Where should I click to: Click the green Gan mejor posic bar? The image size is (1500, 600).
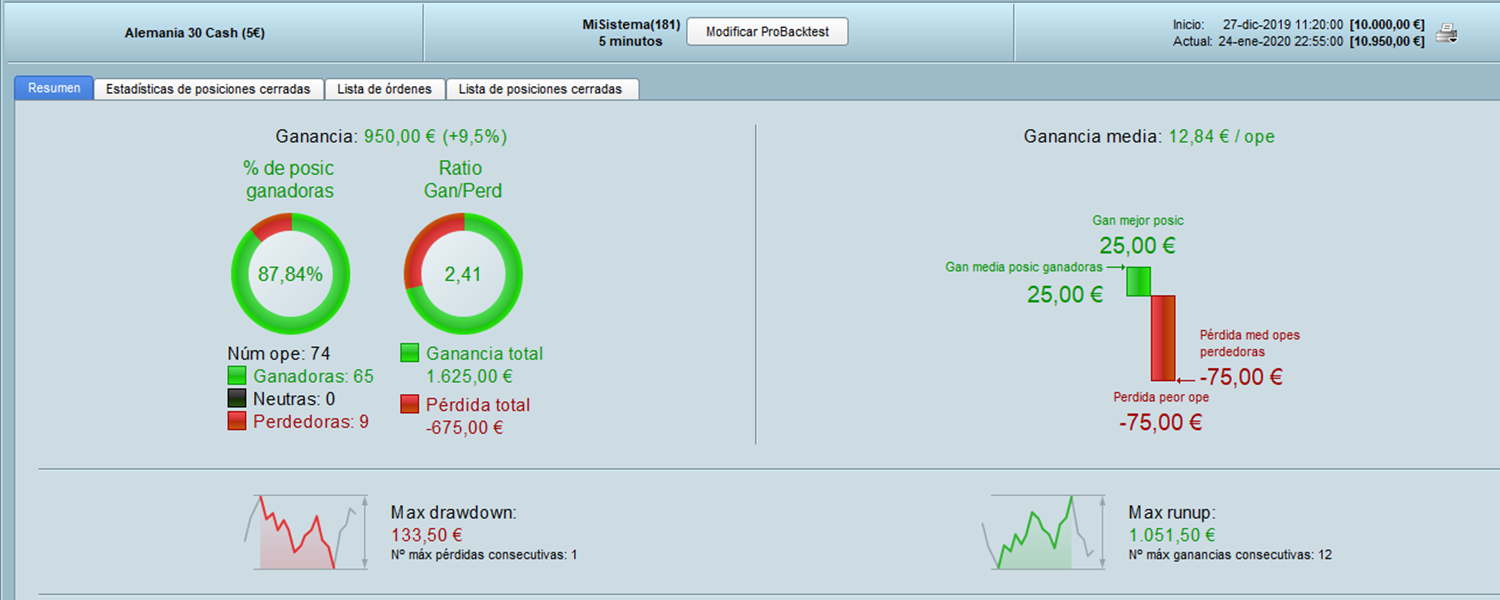pos(1138,281)
